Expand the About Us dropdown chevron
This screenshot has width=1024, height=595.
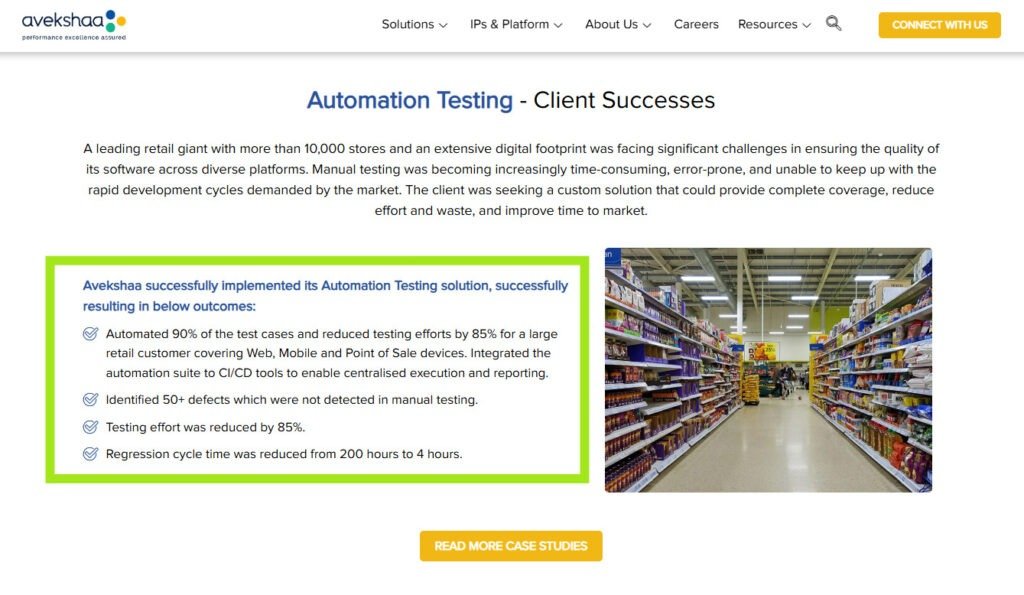tap(647, 25)
